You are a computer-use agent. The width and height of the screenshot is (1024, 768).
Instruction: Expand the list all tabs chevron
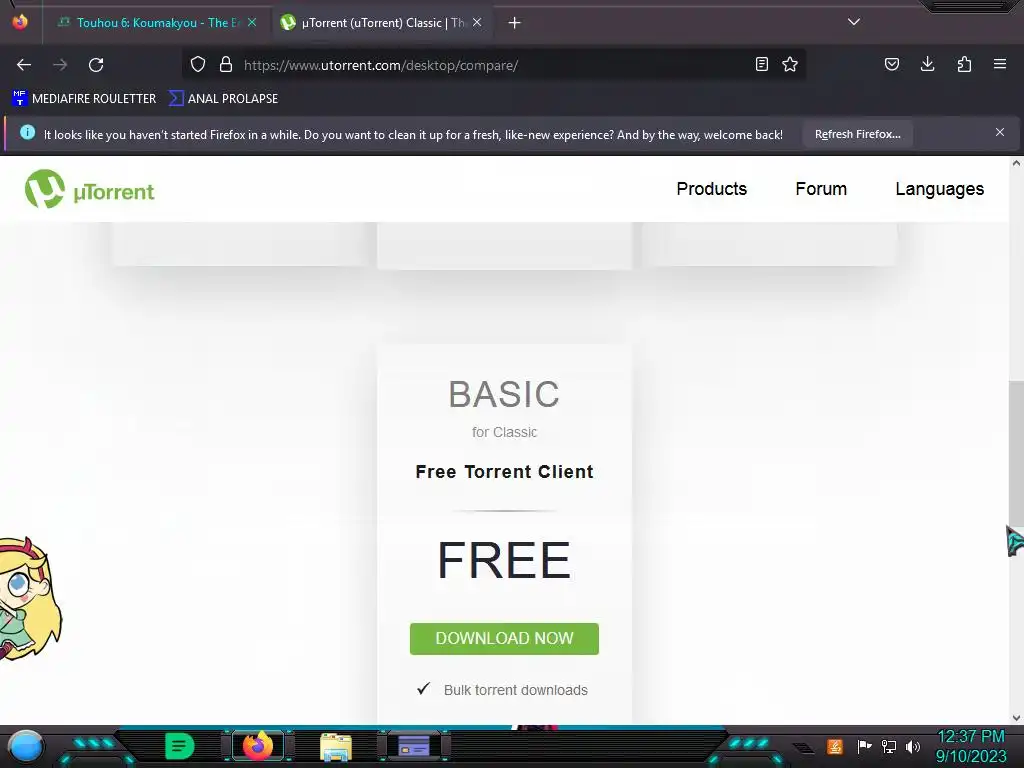(x=854, y=22)
